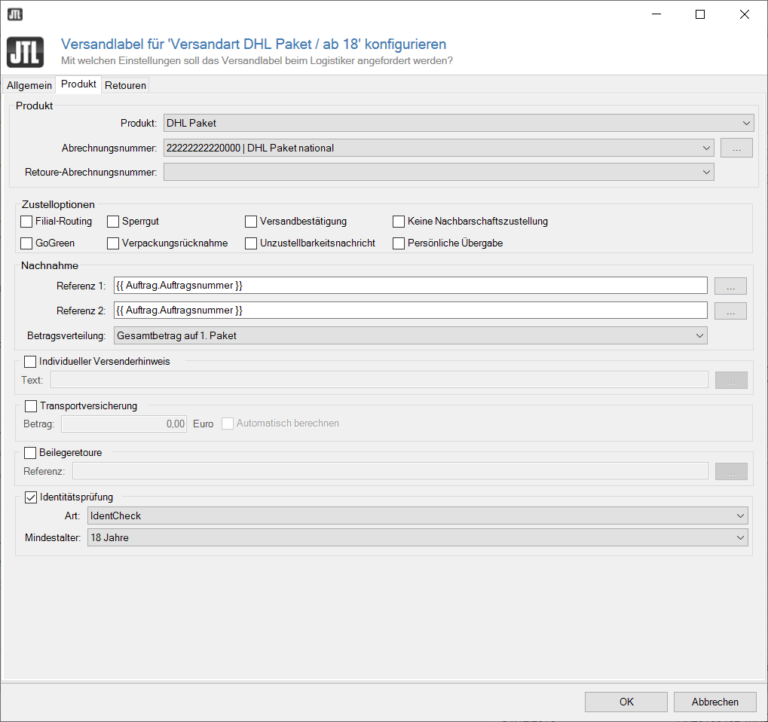Open the Produkt dropdown showing DHL Paket
This screenshot has height=722, width=768.
pyautogui.click(x=457, y=123)
